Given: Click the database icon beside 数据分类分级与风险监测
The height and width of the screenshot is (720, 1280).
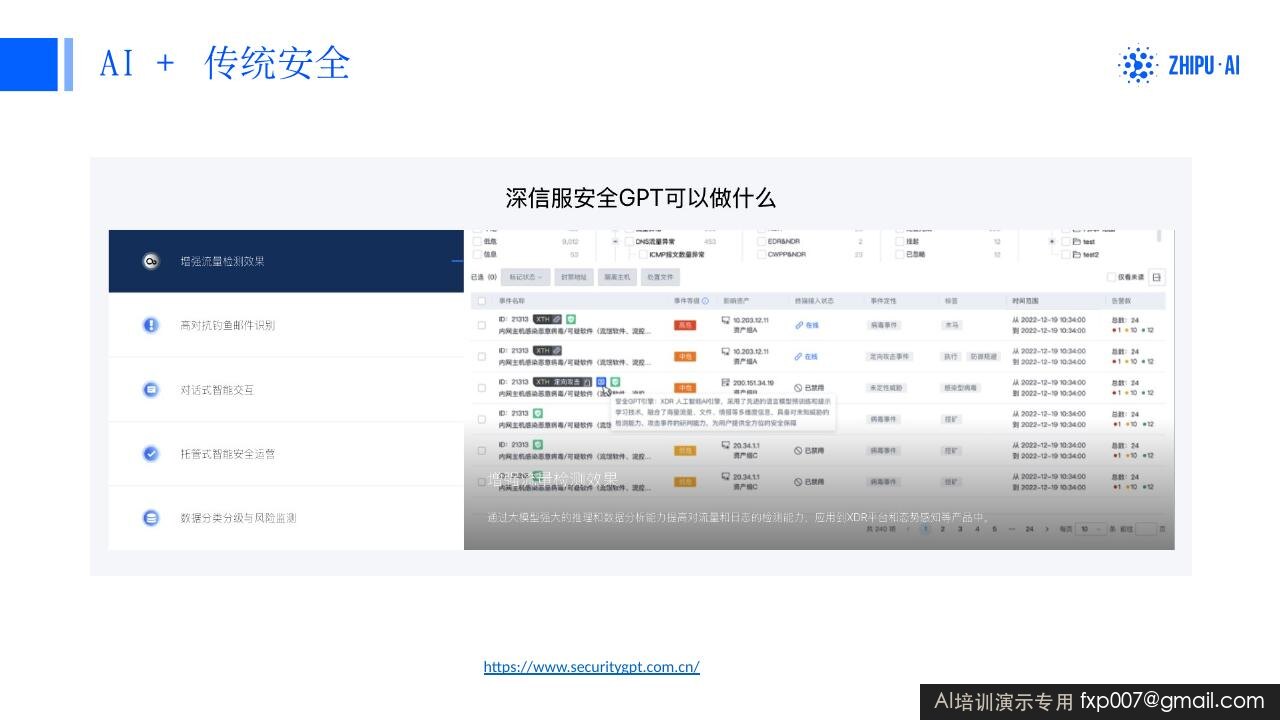Looking at the screenshot, I should [x=151, y=518].
